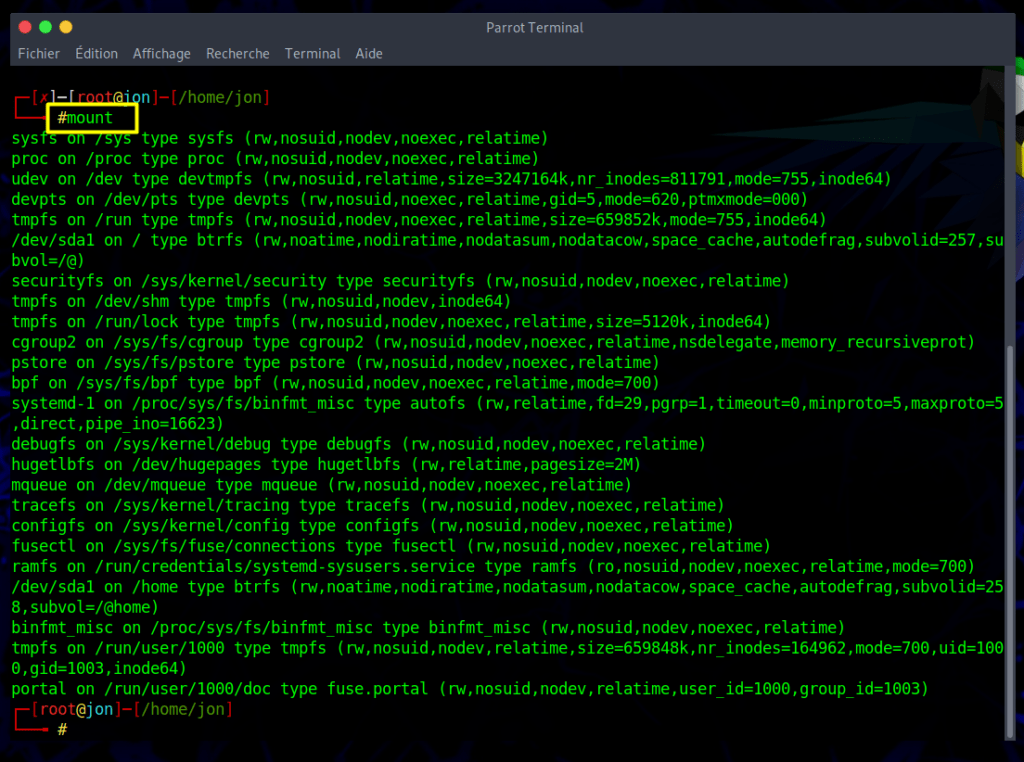Click the 'sysfs on /sys type sysfs' line
The image size is (1024, 762).
click(x=279, y=138)
